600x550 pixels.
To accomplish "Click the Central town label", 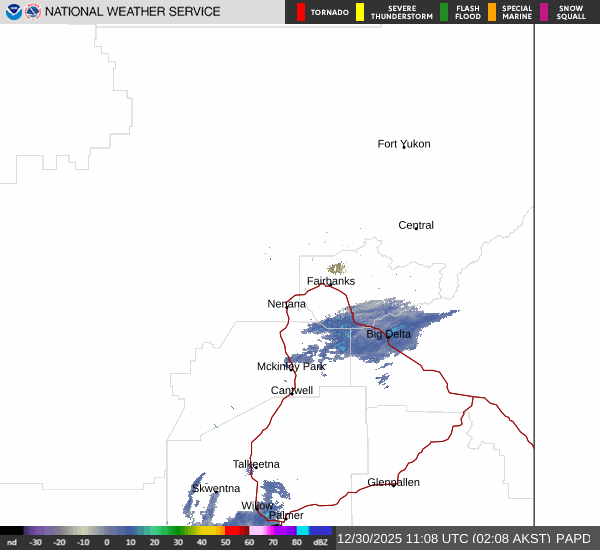I will [x=416, y=225].
